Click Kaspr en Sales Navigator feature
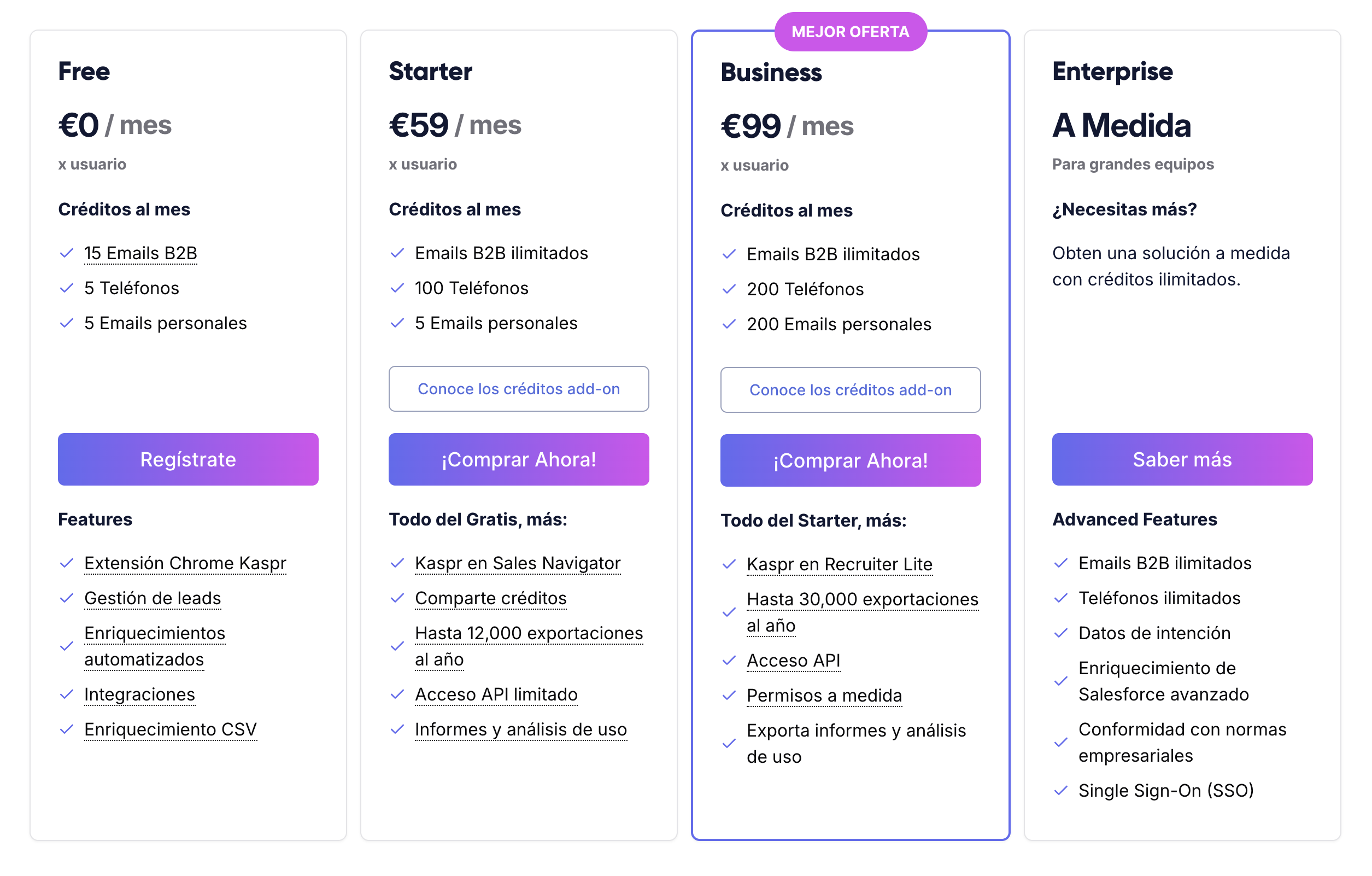Screen dimensions: 1372x876 tap(517, 563)
